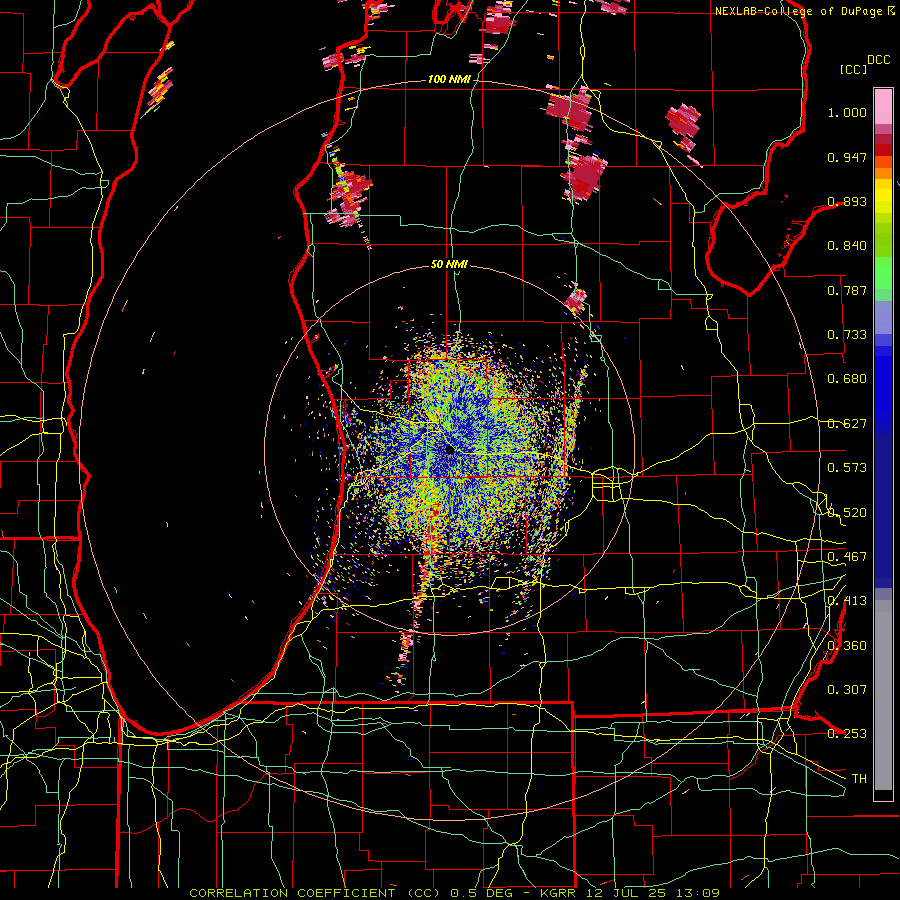
Task: Pick the periwinkle light-blue segment of color bar
Action: pyautogui.click(x=883, y=317)
